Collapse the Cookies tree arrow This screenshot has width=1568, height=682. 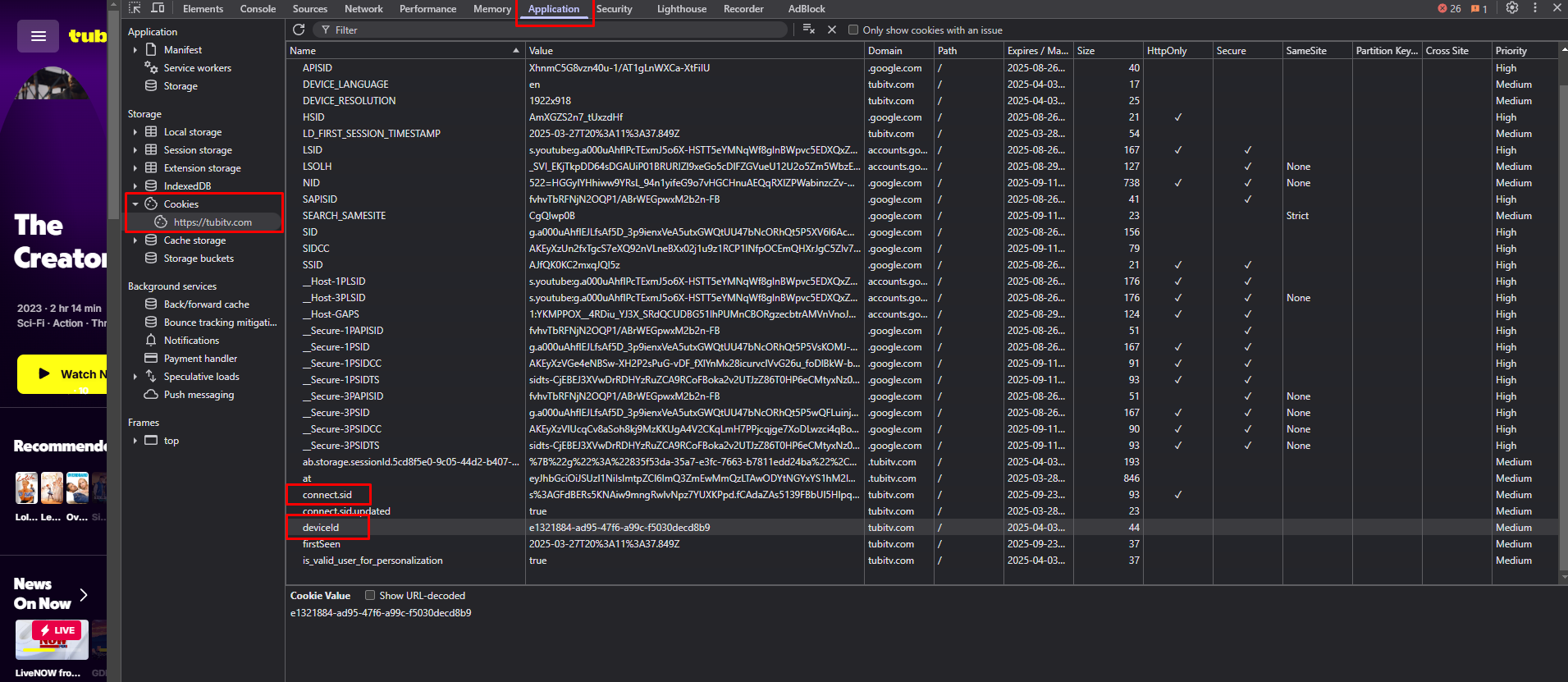[135, 204]
